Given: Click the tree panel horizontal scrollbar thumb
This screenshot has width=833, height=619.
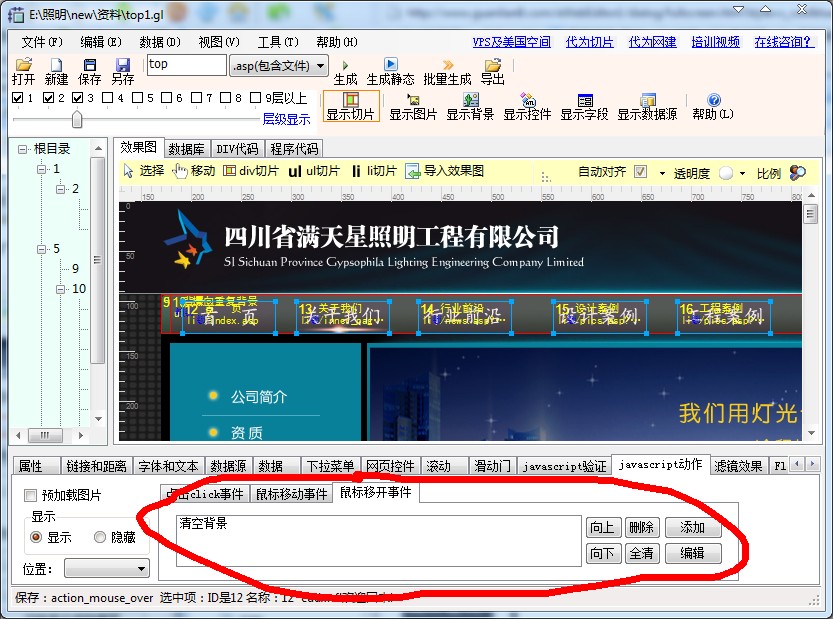Looking at the screenshot, I should [45, 436].
